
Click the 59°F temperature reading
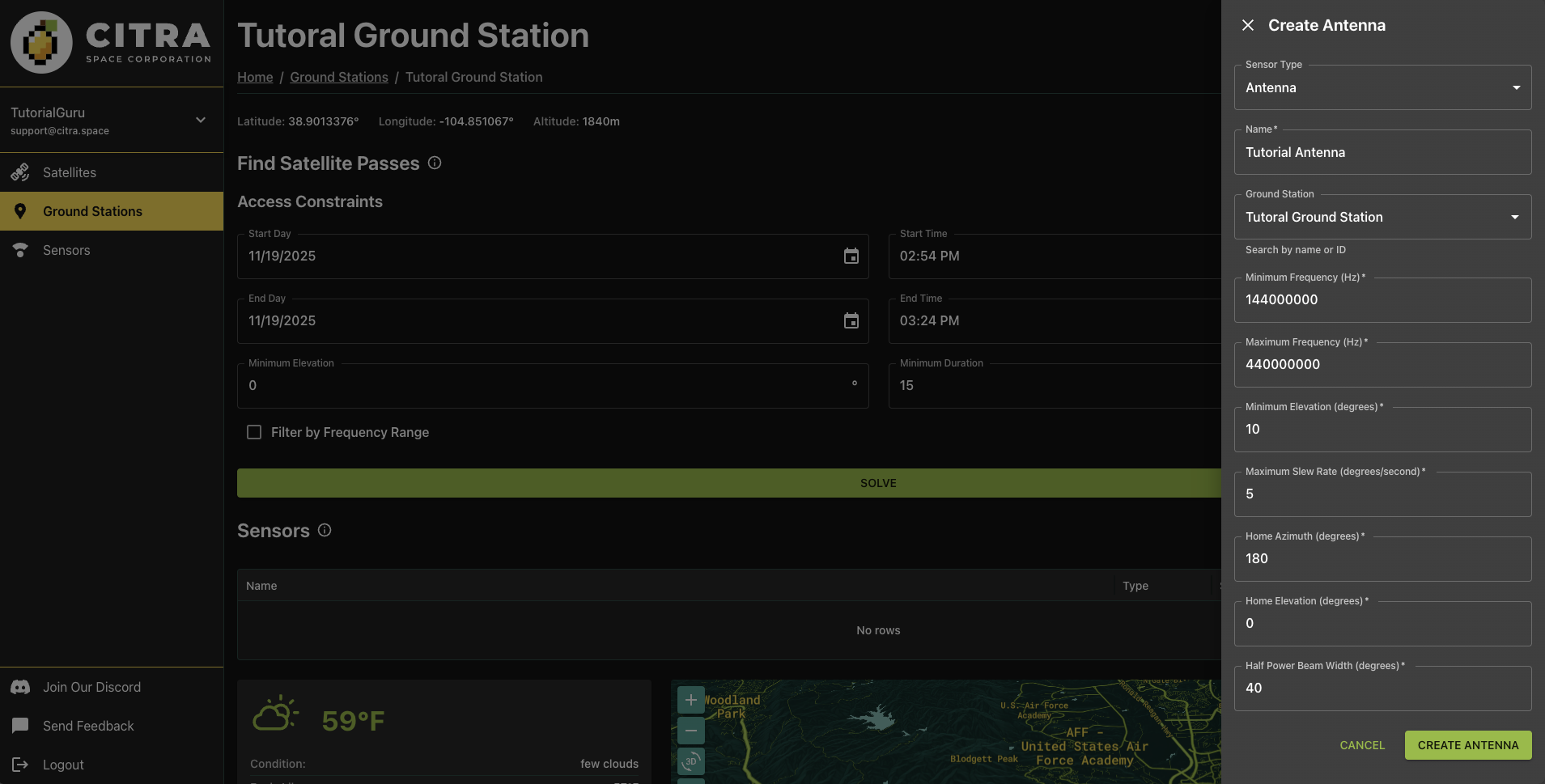tap(353, 720)
